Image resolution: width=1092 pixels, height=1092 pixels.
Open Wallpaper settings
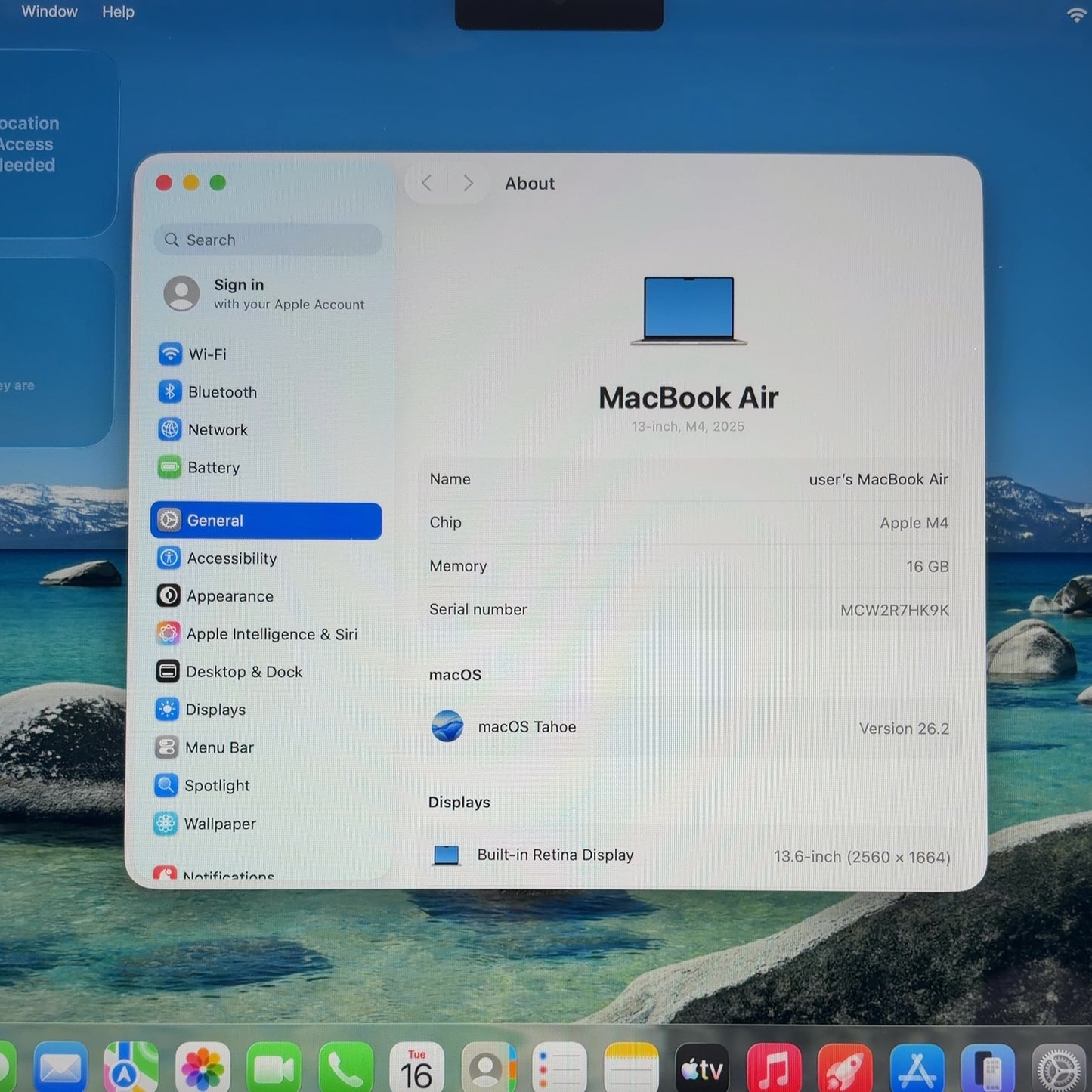(x=205, y=824)
